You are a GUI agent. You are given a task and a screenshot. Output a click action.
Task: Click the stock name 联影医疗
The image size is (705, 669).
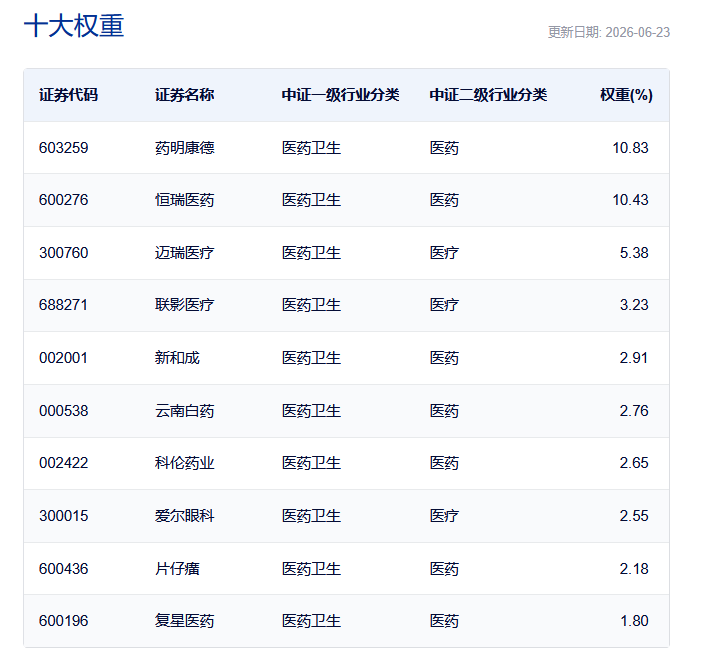pos(184,305)
